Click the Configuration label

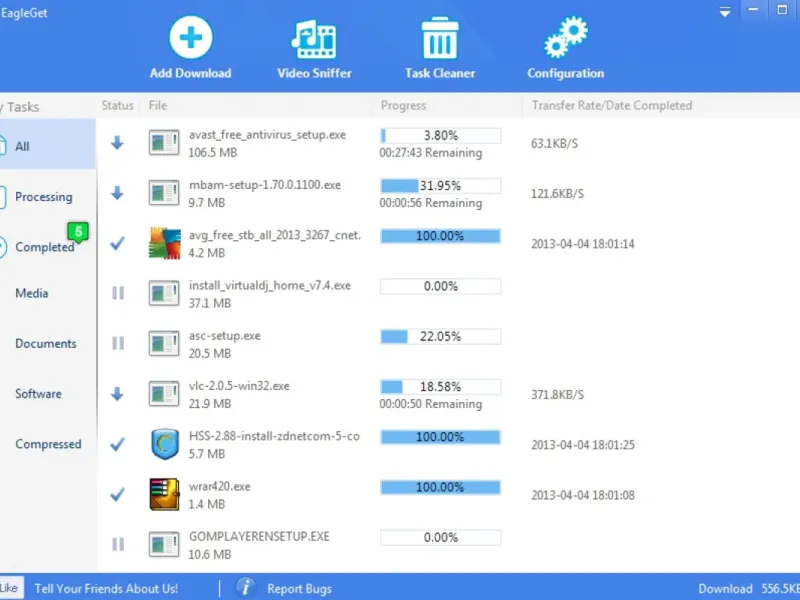[565, 73]
